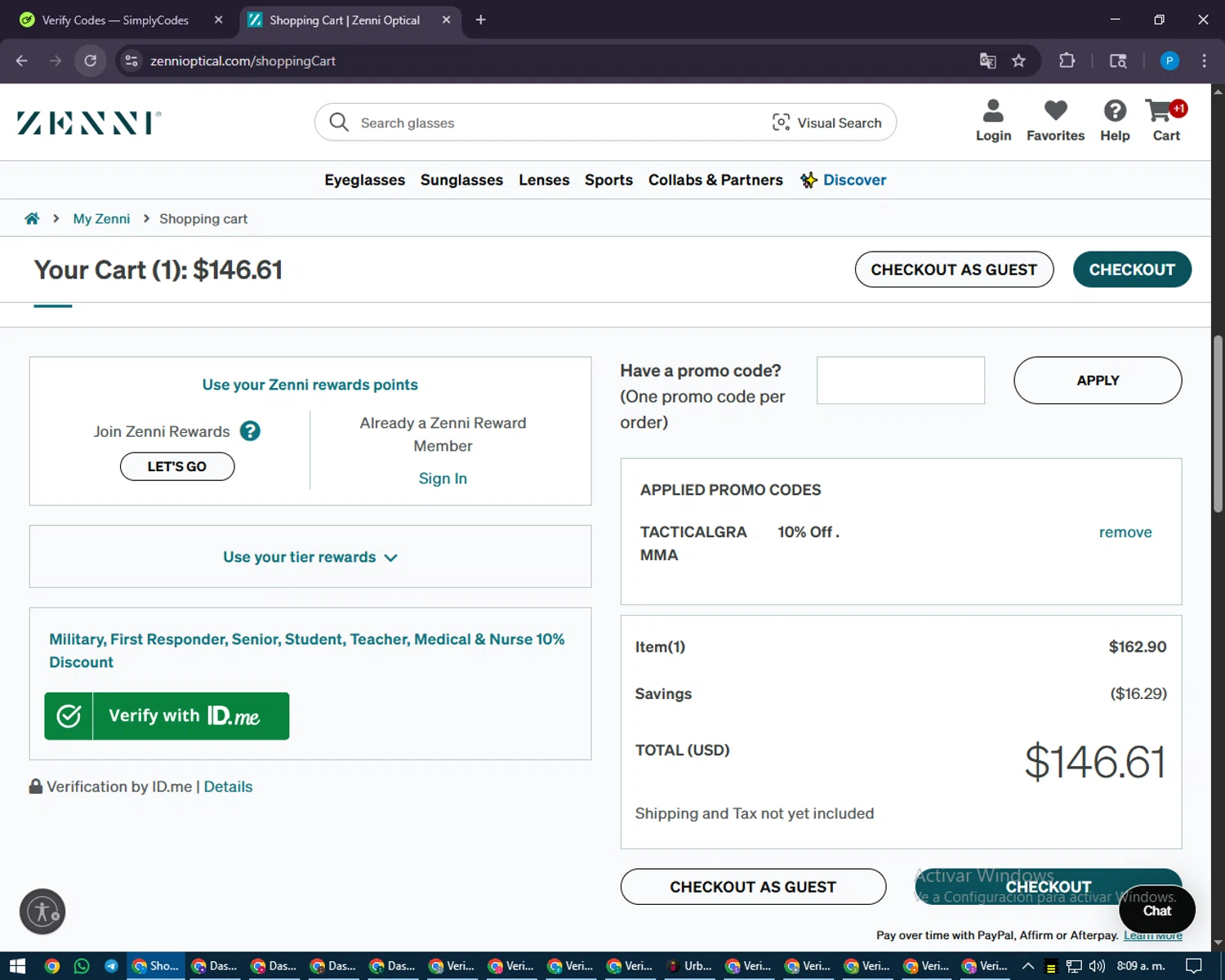View site information icon in address bar
The image size is (1225, 980).
(131, 60)
